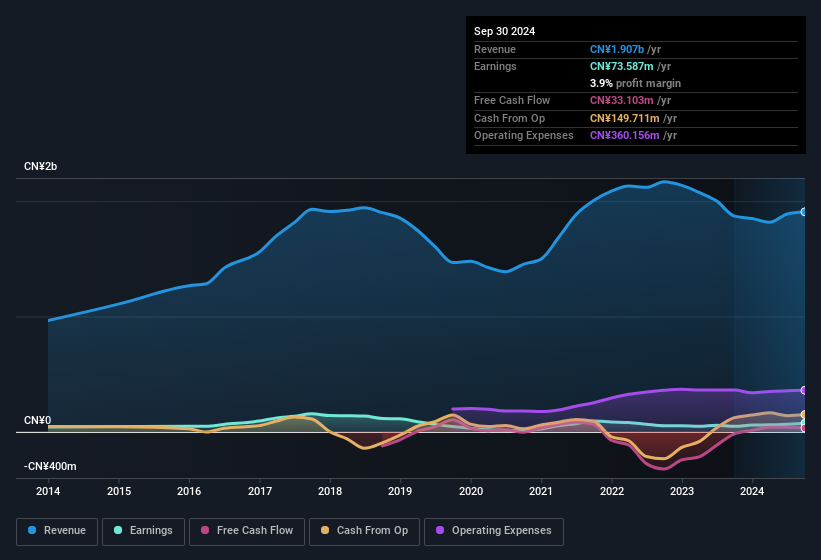Click the CN¥149.711m cash from op value
The image size is (821, 560).
coord(625,118)
